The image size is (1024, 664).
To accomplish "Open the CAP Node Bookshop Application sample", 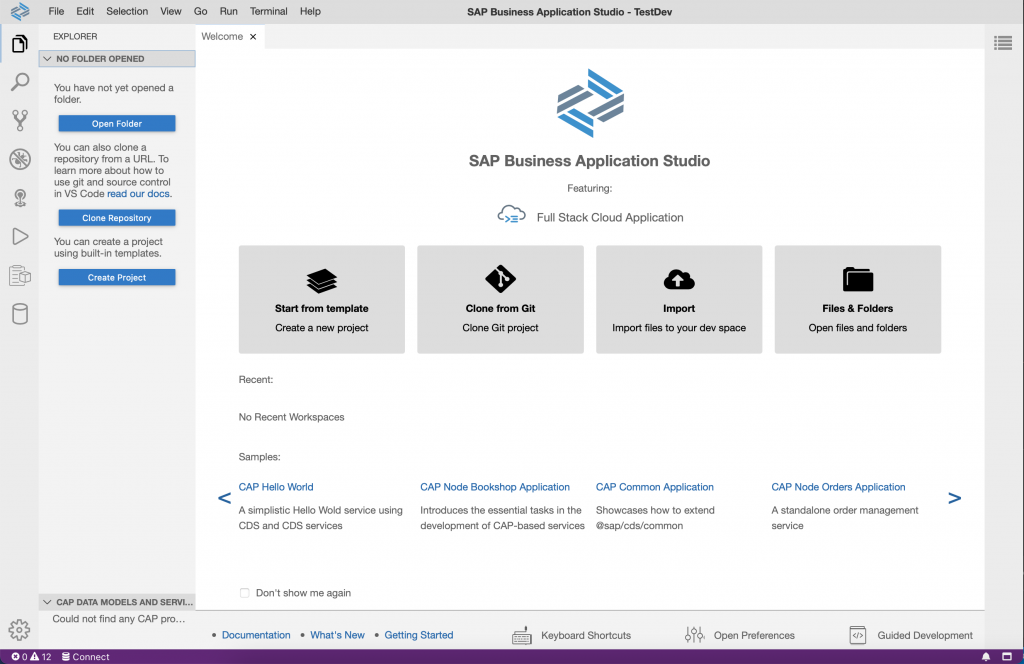I will [x=495, y=487].
